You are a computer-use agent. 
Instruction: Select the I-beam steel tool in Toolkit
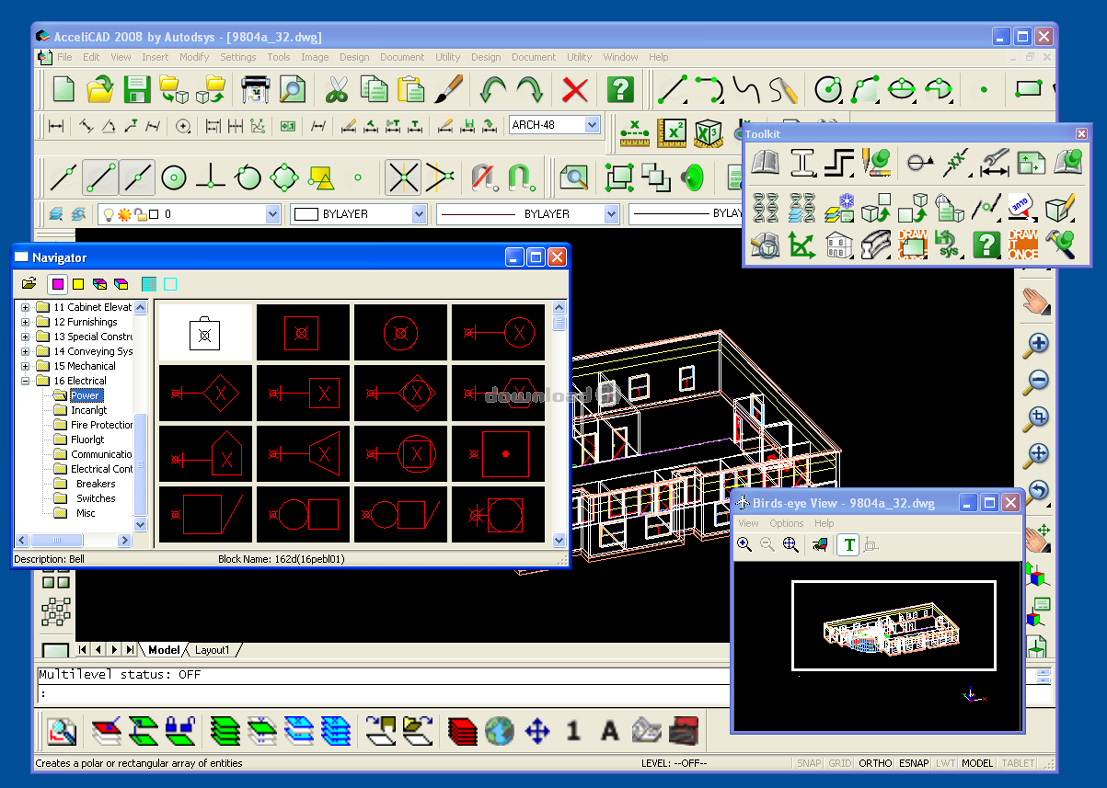click(802, 162)
